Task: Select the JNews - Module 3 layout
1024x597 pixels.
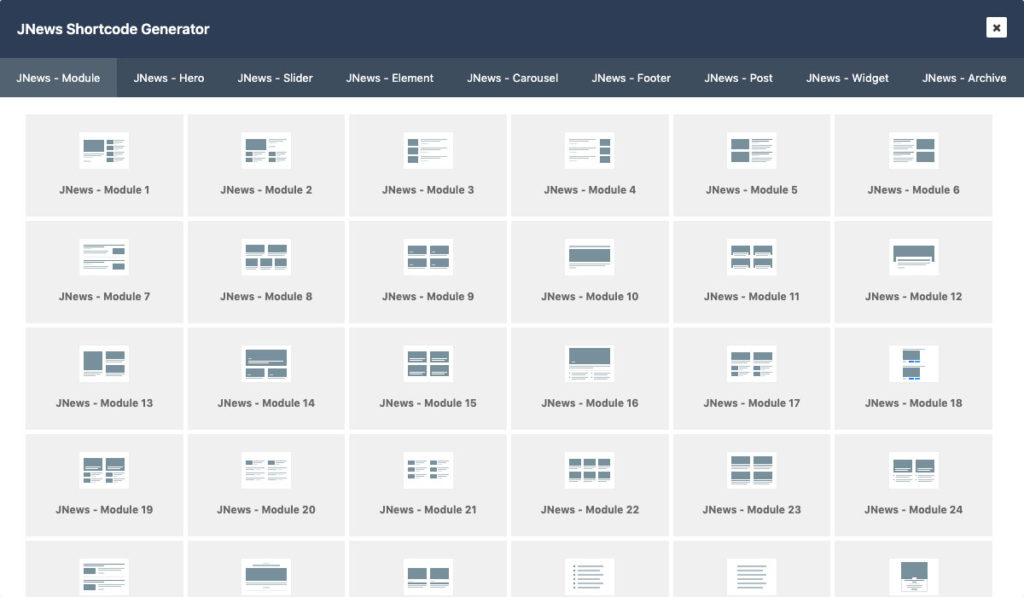Action: tap(428, 164)
